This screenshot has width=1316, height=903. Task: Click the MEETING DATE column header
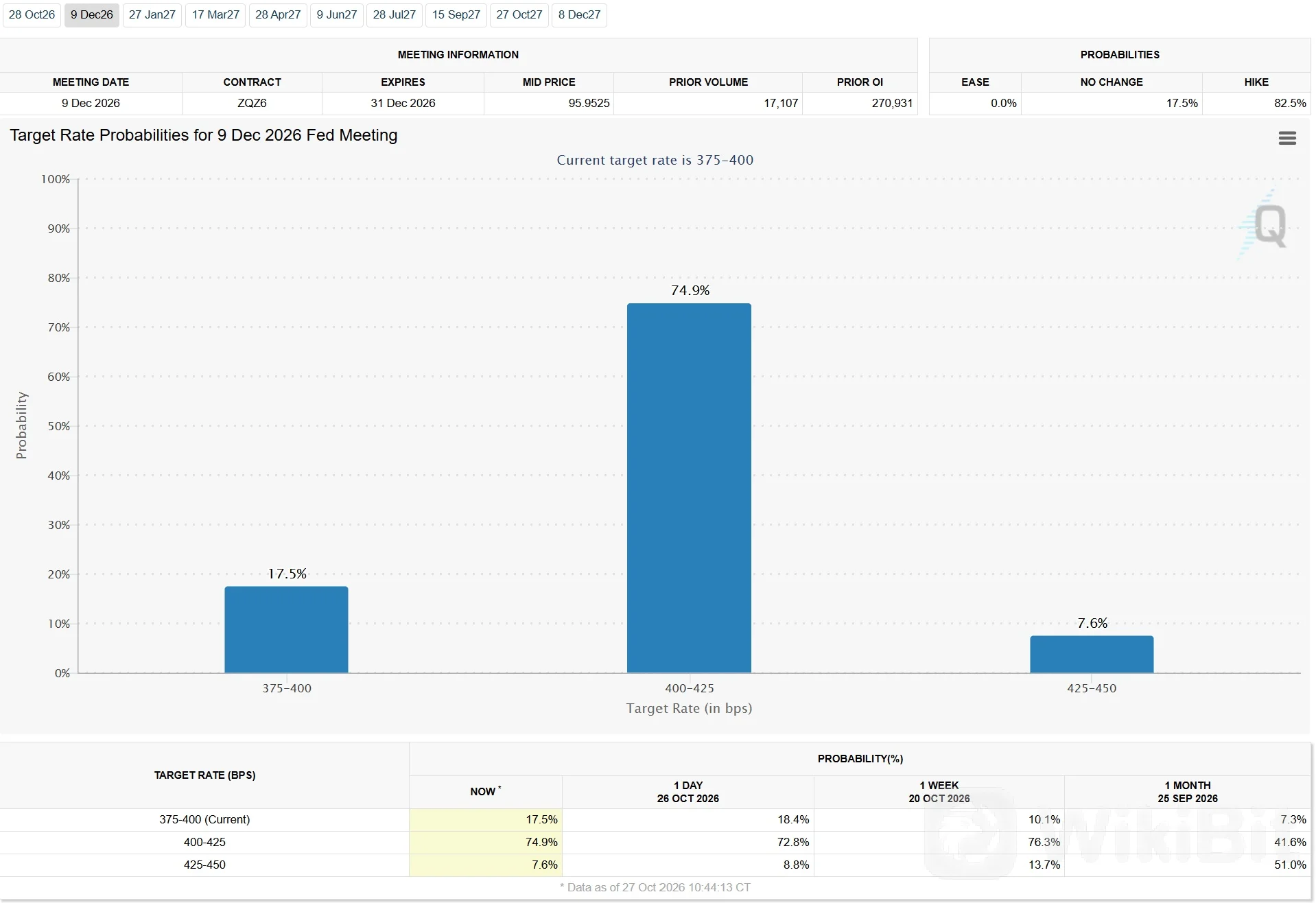[91, 82]
